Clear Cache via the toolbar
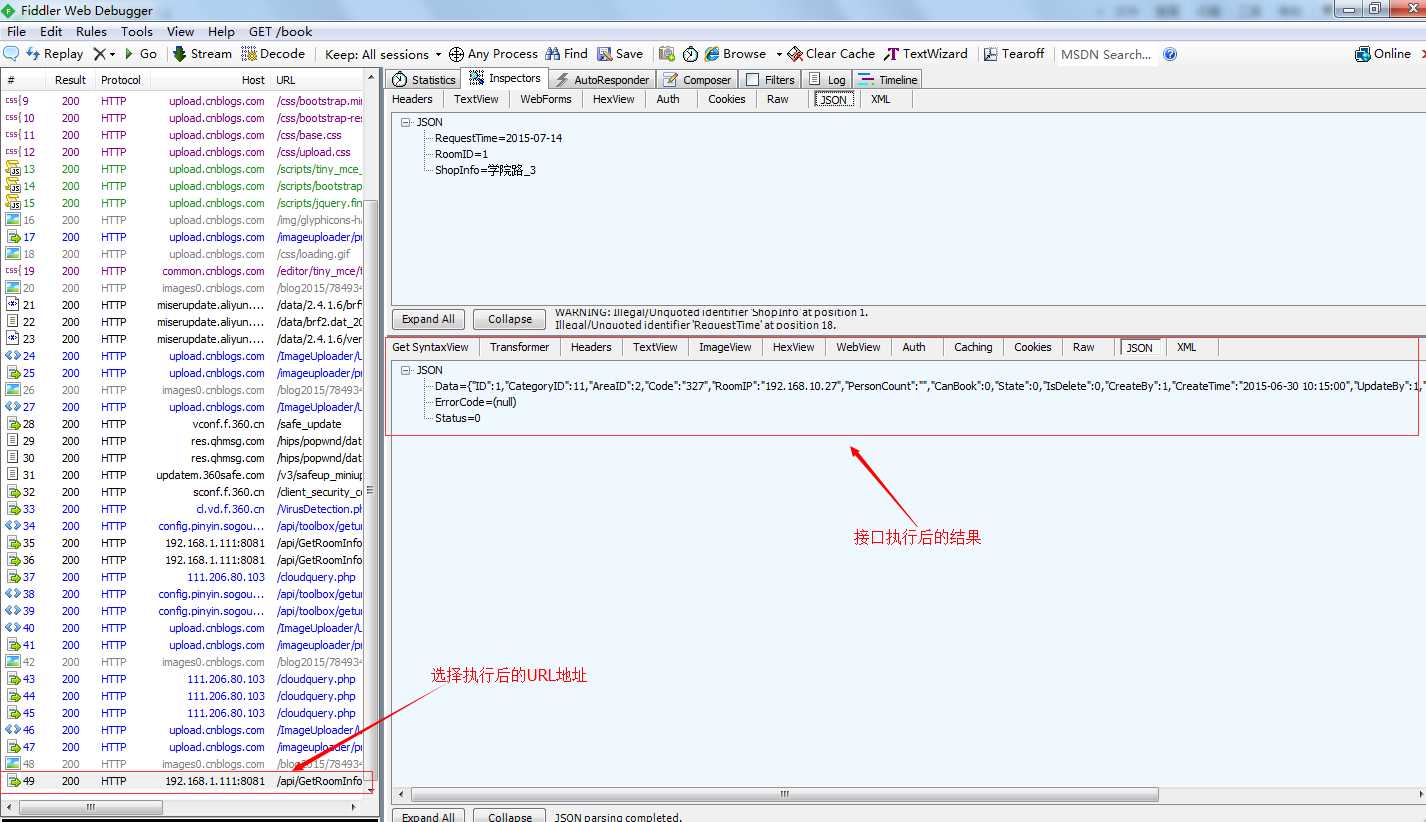The height and width of the screenshot is (822, 1426). pos(831,54)
